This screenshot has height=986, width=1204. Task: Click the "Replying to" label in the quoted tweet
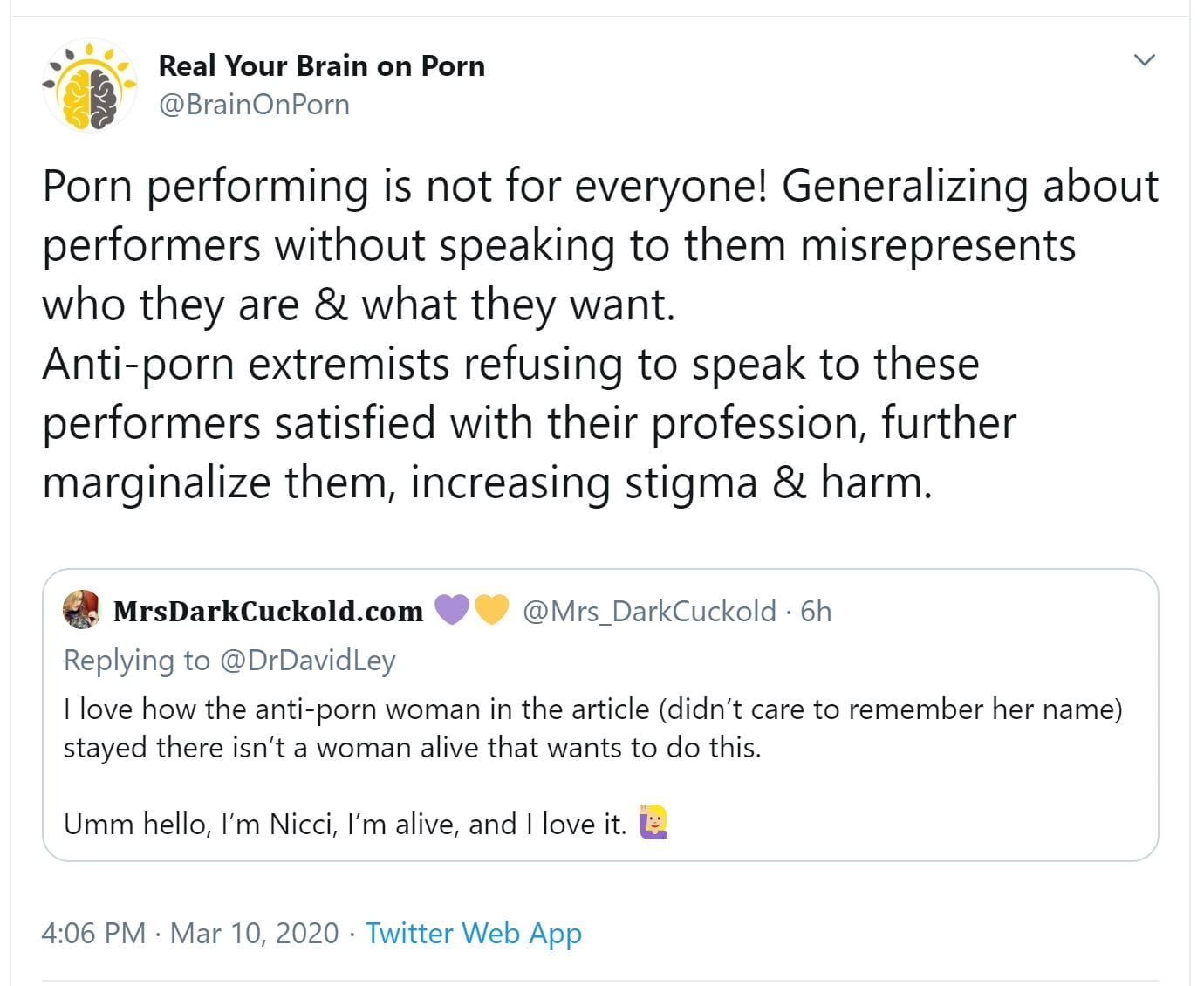pos(137,660)
